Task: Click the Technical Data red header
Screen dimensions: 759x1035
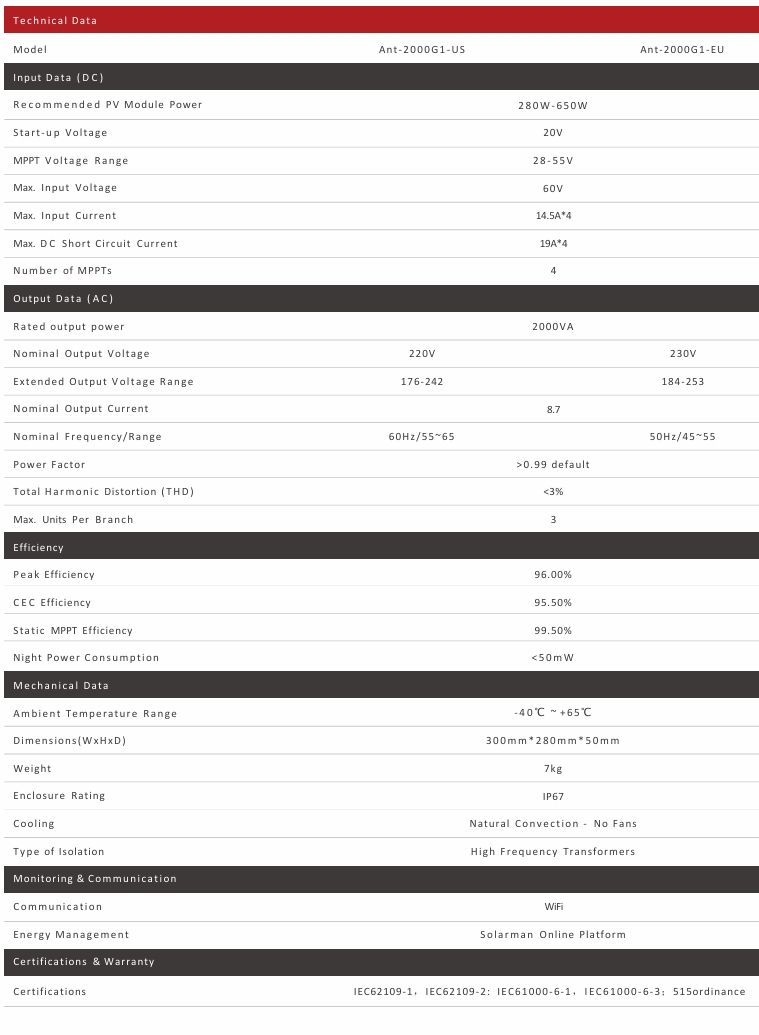Action: (x=55, y=20)
